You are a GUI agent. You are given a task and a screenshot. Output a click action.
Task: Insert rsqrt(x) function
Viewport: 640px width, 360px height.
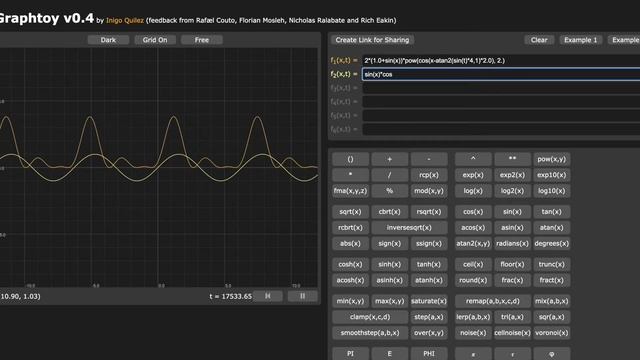click(x=429, y=212)
